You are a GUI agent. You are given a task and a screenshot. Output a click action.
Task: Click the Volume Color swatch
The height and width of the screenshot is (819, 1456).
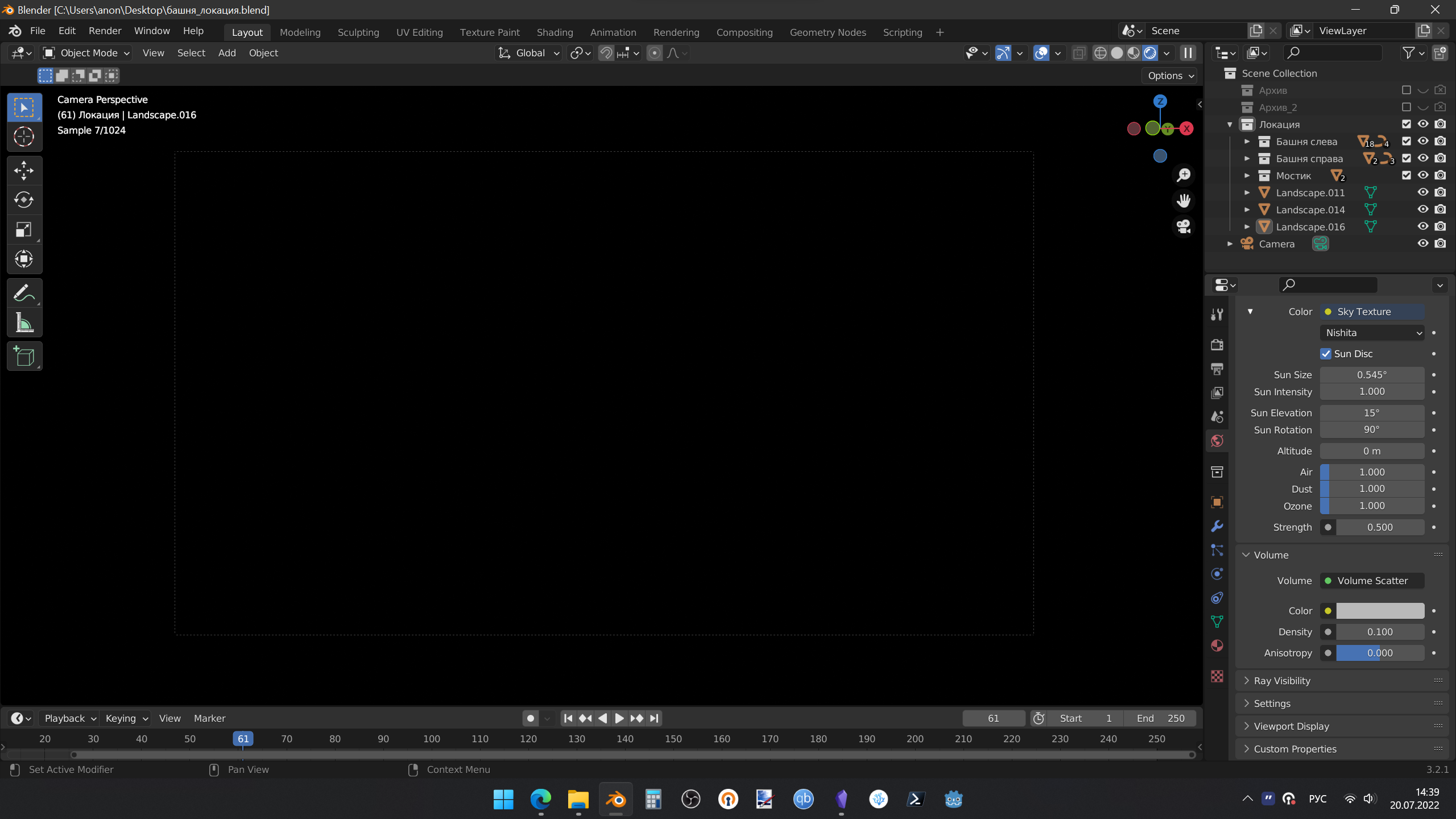coord(1380,611)
